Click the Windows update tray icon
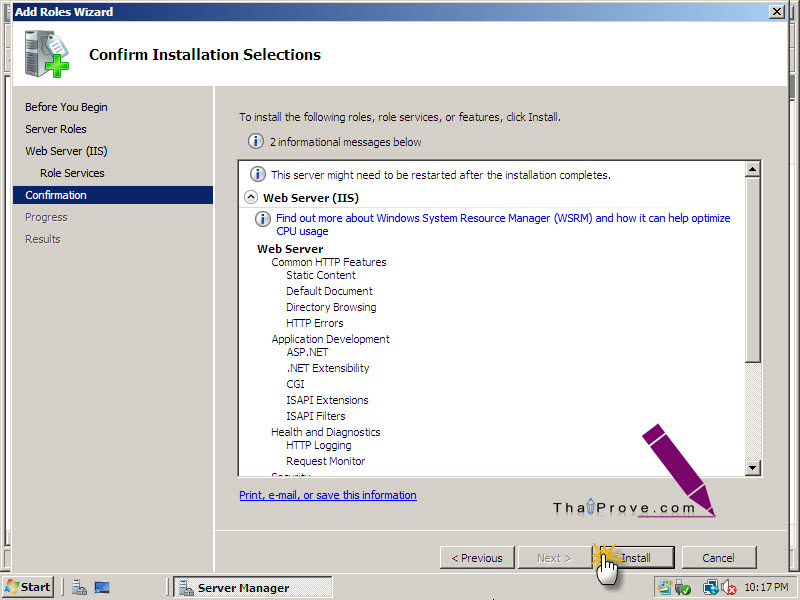Viewport: 800px width, 600px height. click(x=665, y=587)
